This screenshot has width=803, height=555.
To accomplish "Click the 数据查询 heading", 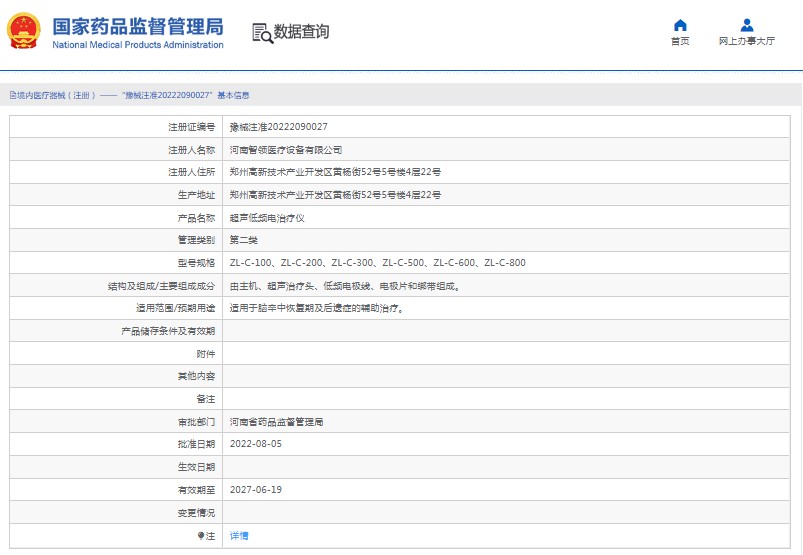I will [301, 32].
